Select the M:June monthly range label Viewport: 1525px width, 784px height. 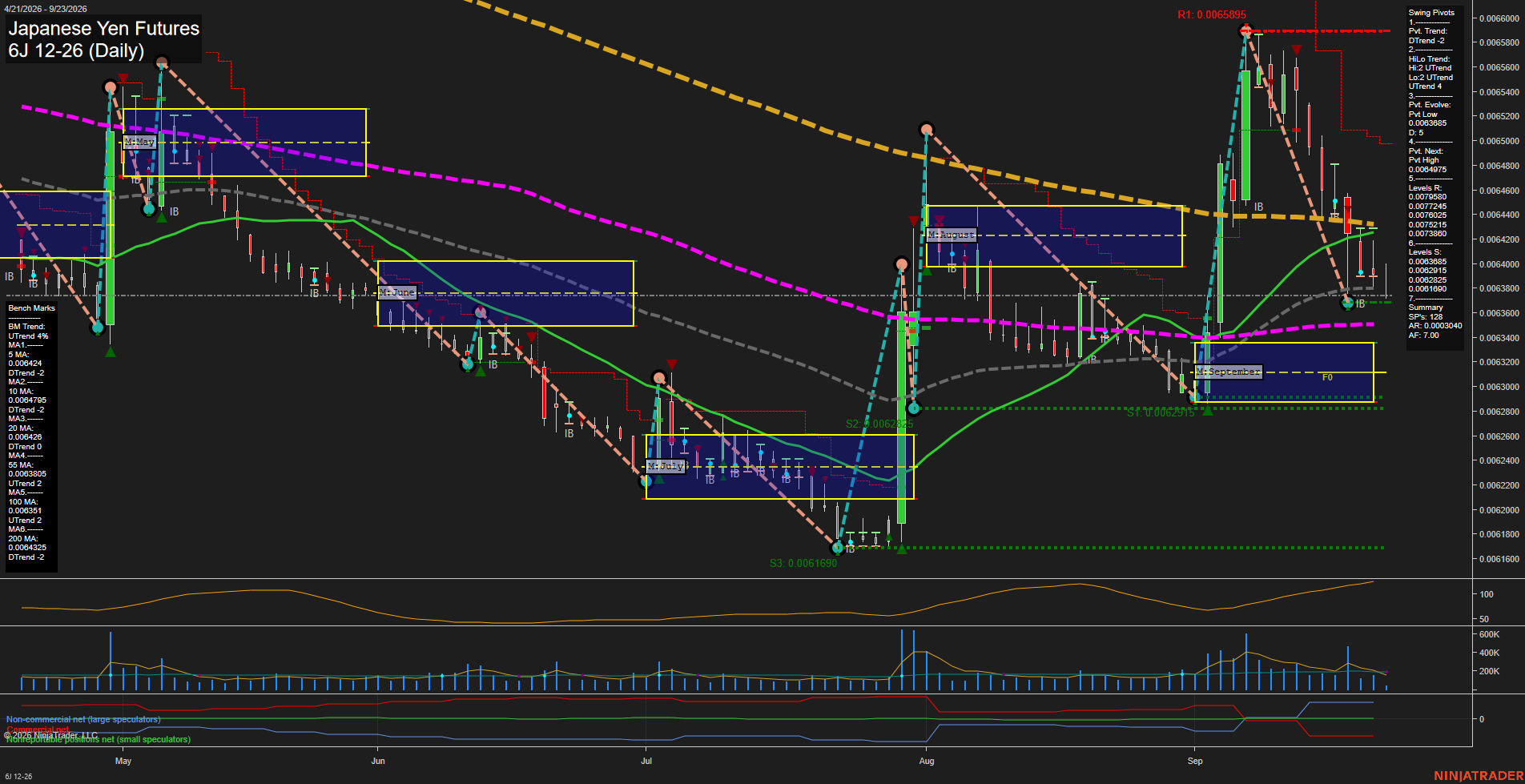(397, 292)
